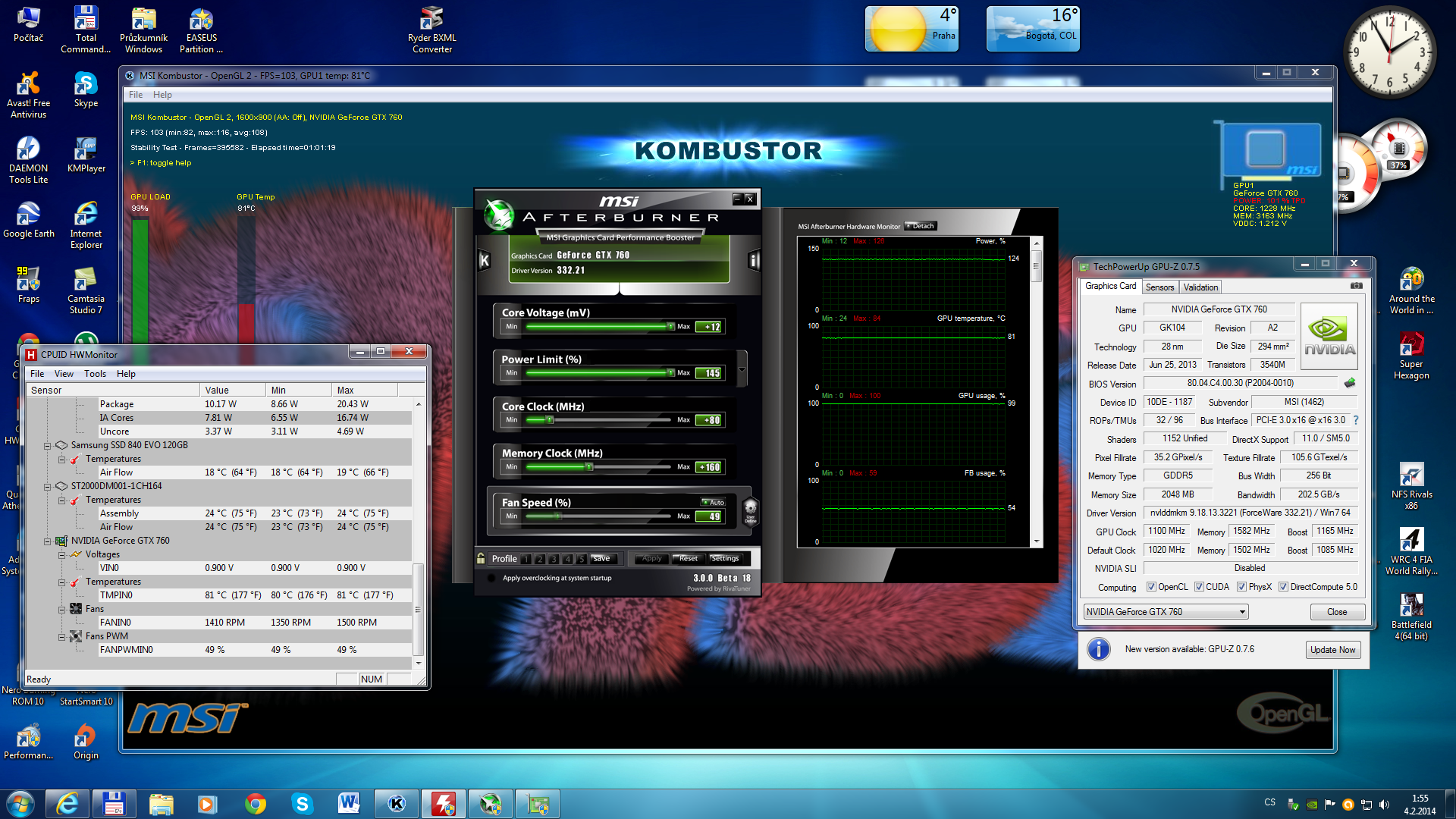Screen dimensions: 1456x819
Task: Open HWMonitor View menu
Action: [x=64, y=374]
